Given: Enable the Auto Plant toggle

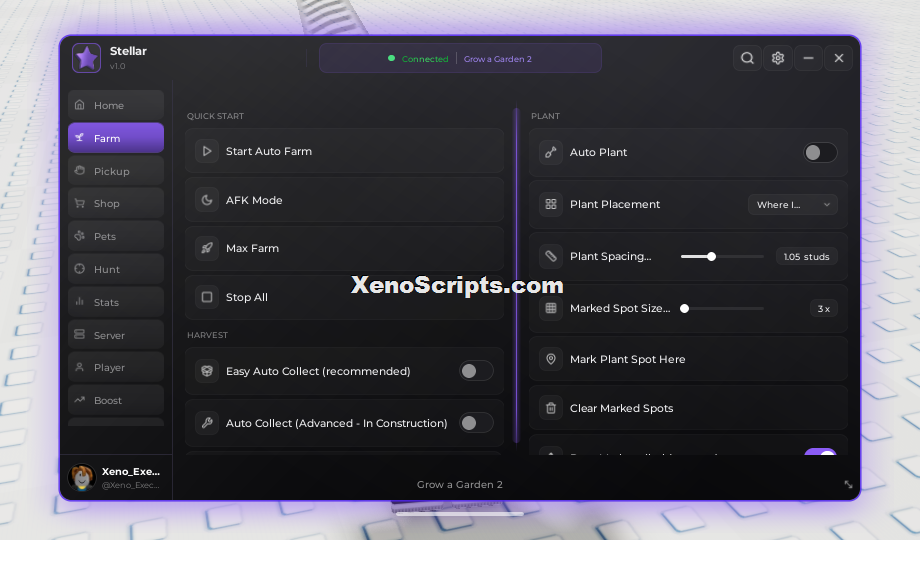Looking at the screenshot, I should [x=820, y=153].
